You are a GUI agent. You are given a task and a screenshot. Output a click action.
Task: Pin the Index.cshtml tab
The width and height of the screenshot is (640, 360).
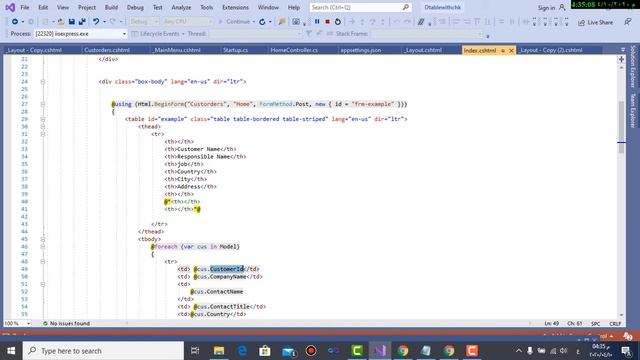pos(503,50)
